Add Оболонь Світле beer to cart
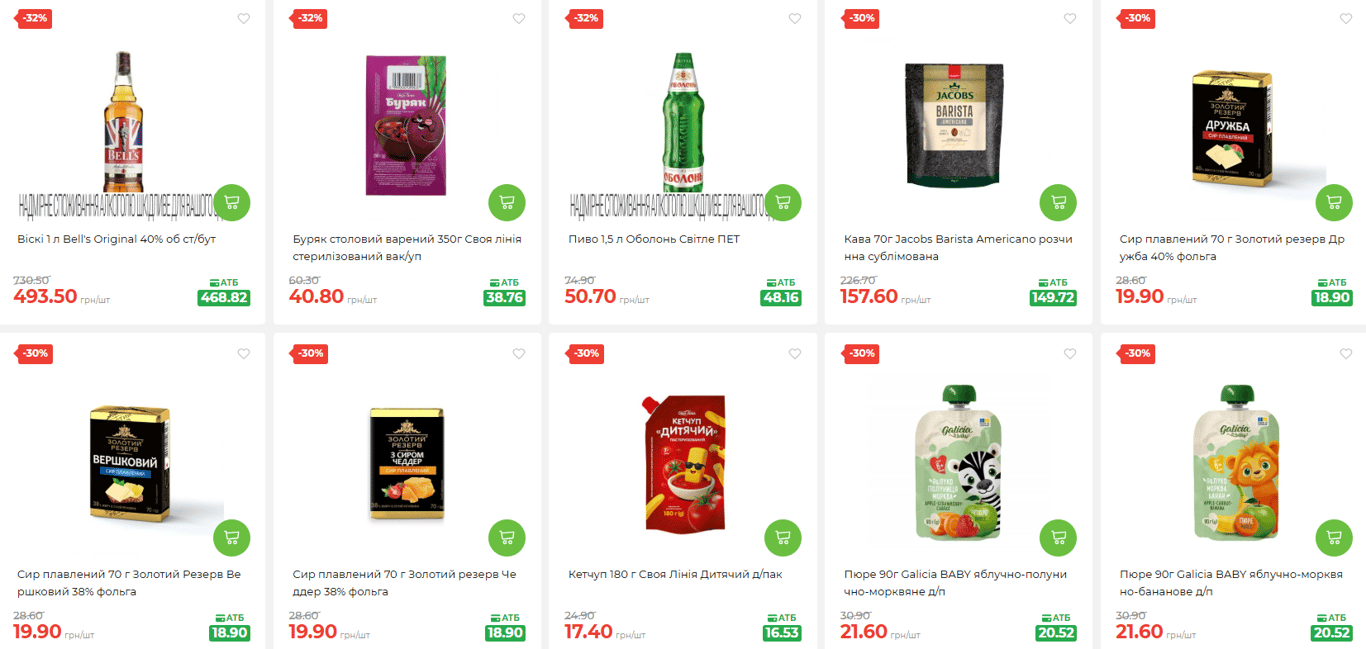 tap(783, 203)
